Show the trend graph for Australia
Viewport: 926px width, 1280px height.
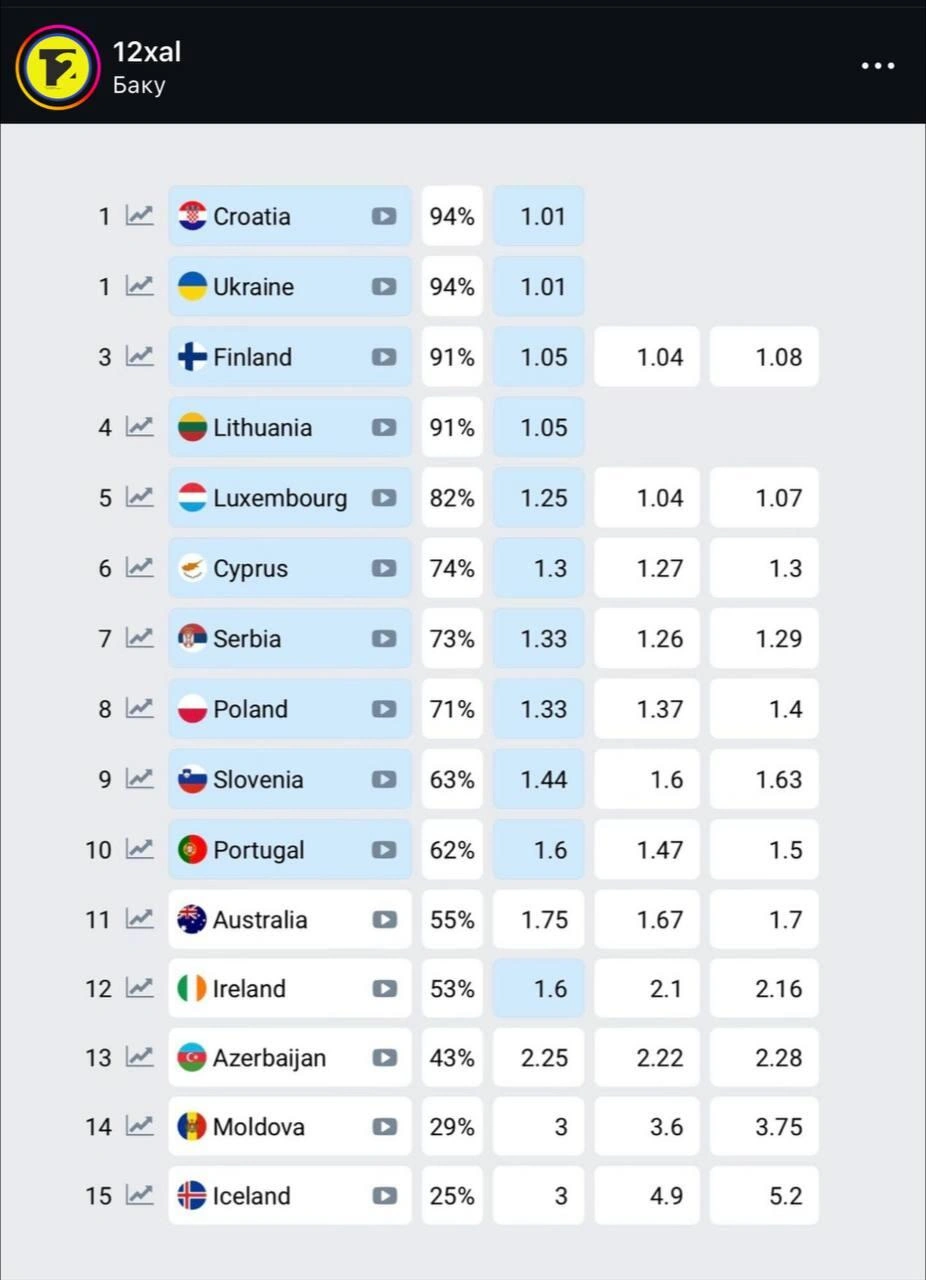coord(139,919)
